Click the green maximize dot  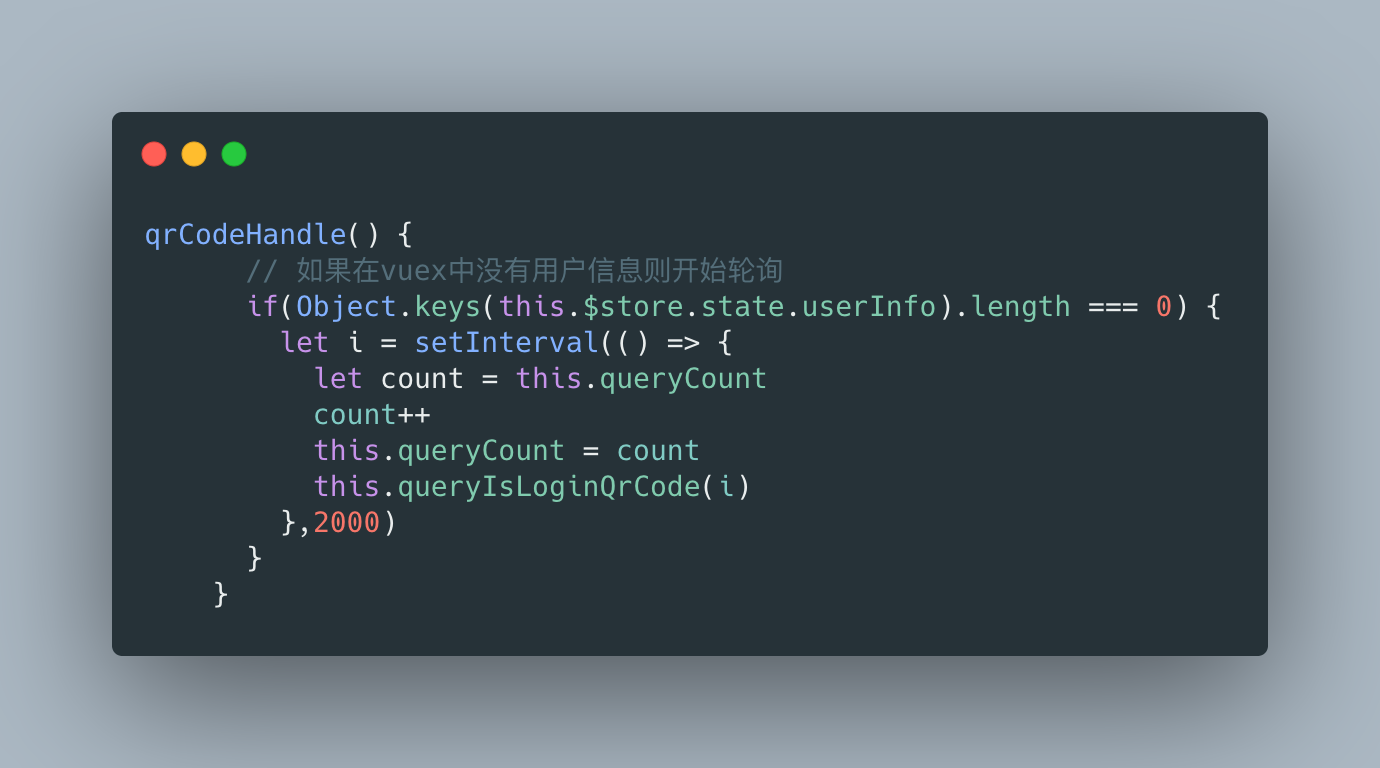(234, 154)
